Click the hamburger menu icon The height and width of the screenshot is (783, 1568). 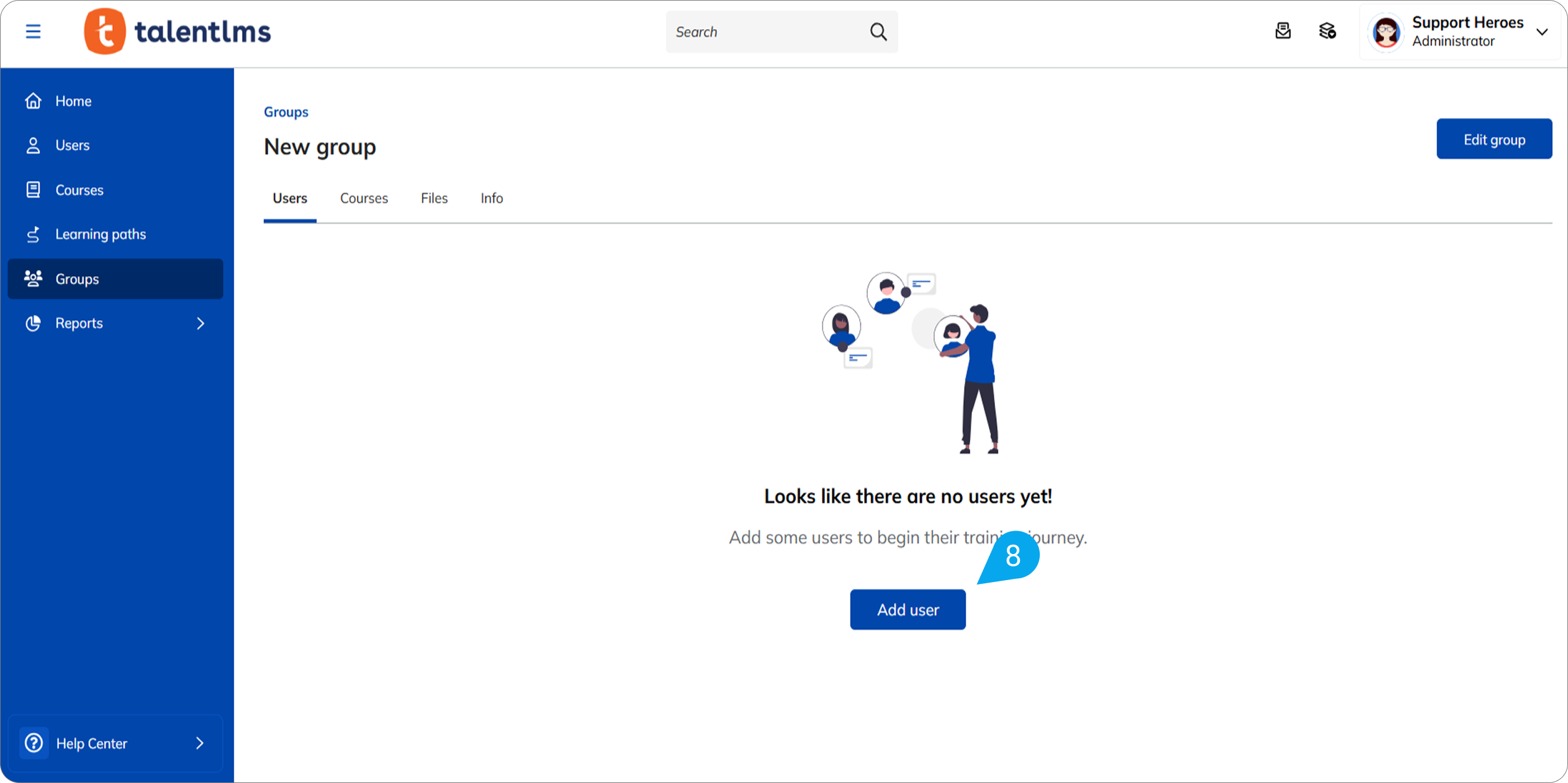pos(33,31)
